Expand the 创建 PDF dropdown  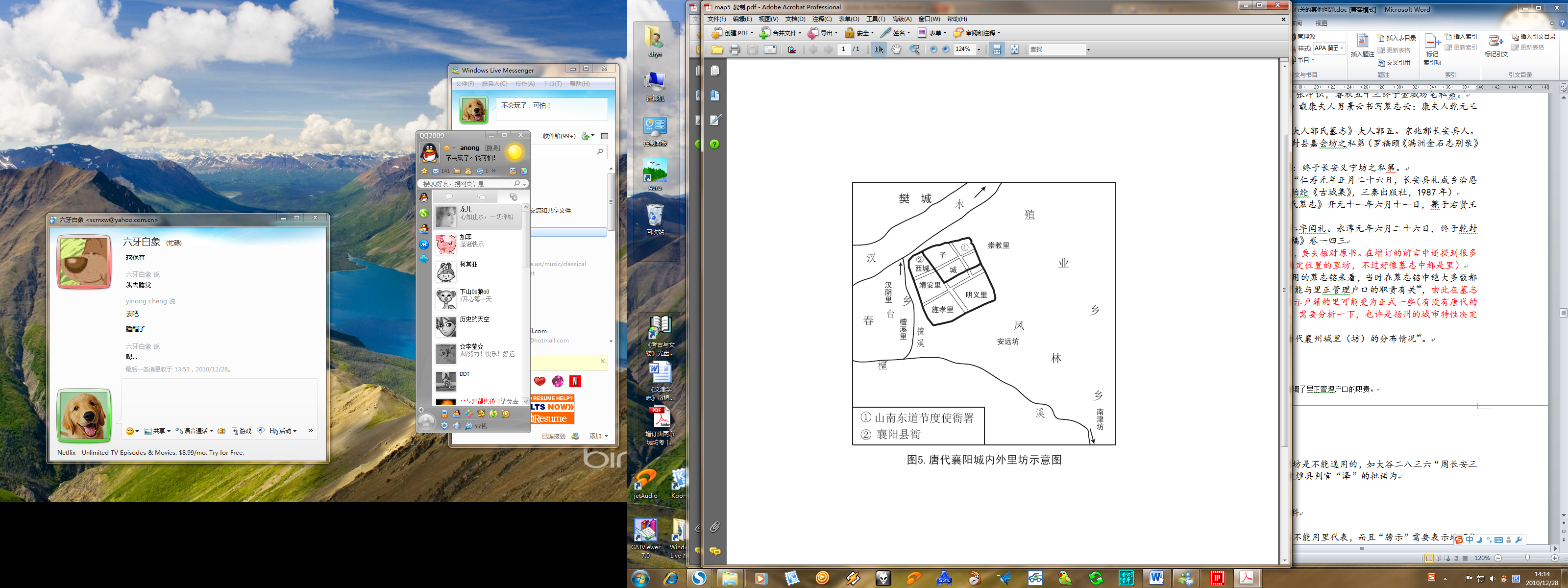point(752,33)
